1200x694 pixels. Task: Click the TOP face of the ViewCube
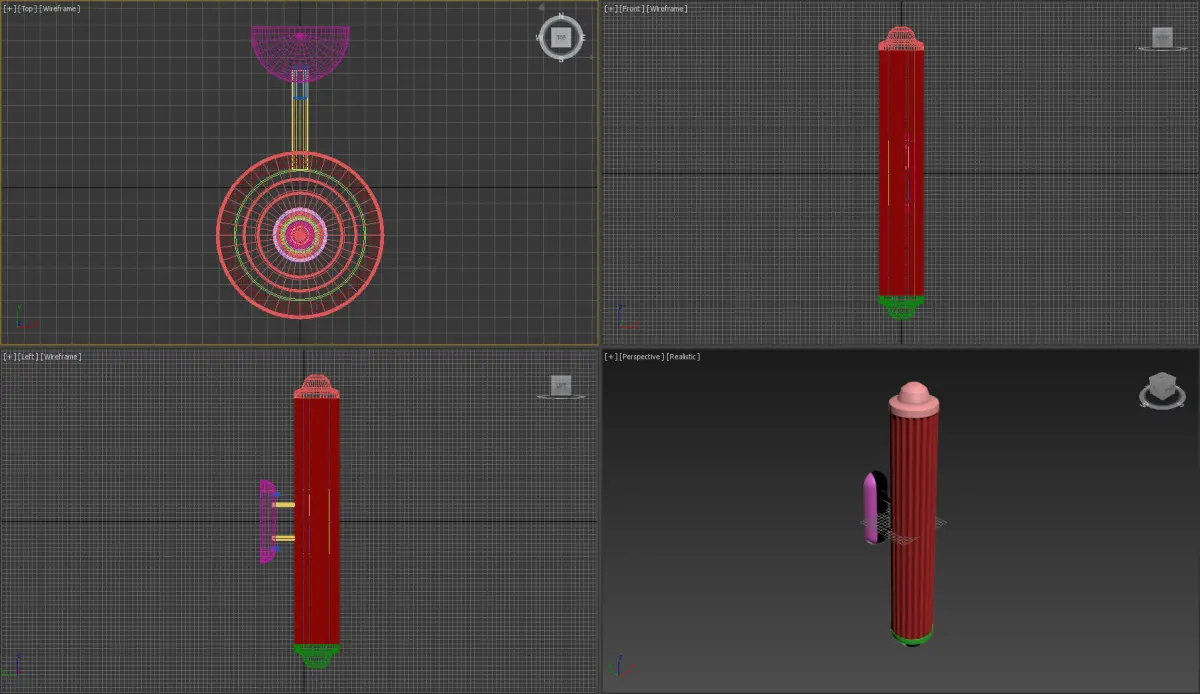[x=560, y=38]
